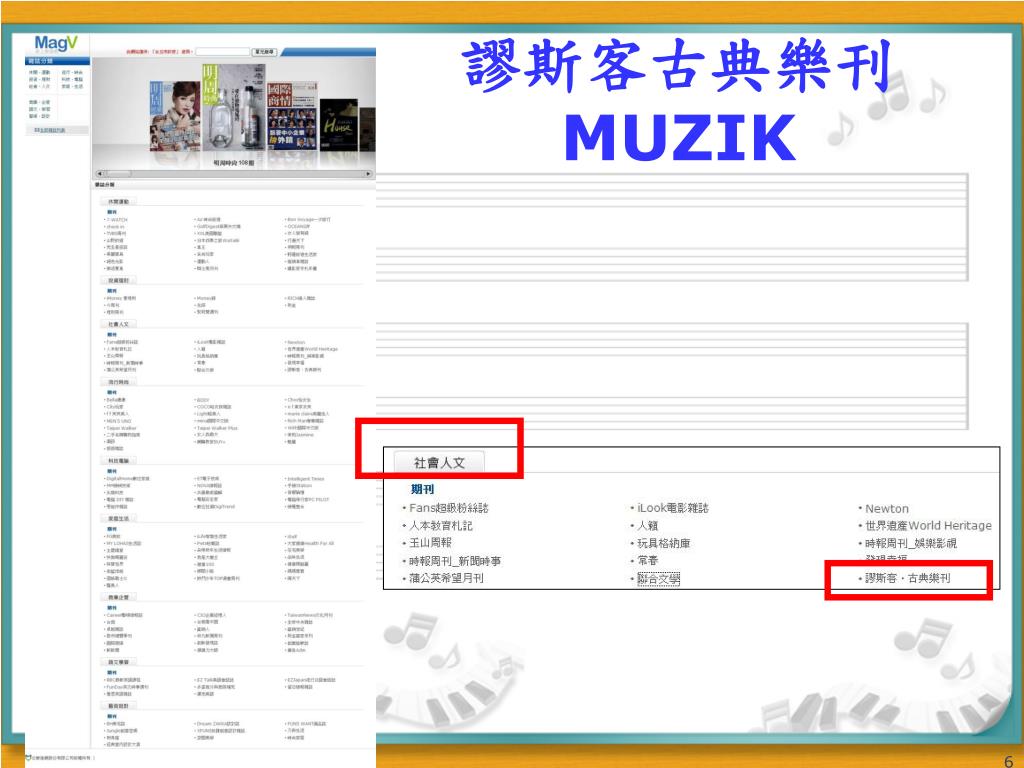Open the 國際商情 magazine cover
The height and width of the screenshot is (768, 1024).
pos(292,116)
